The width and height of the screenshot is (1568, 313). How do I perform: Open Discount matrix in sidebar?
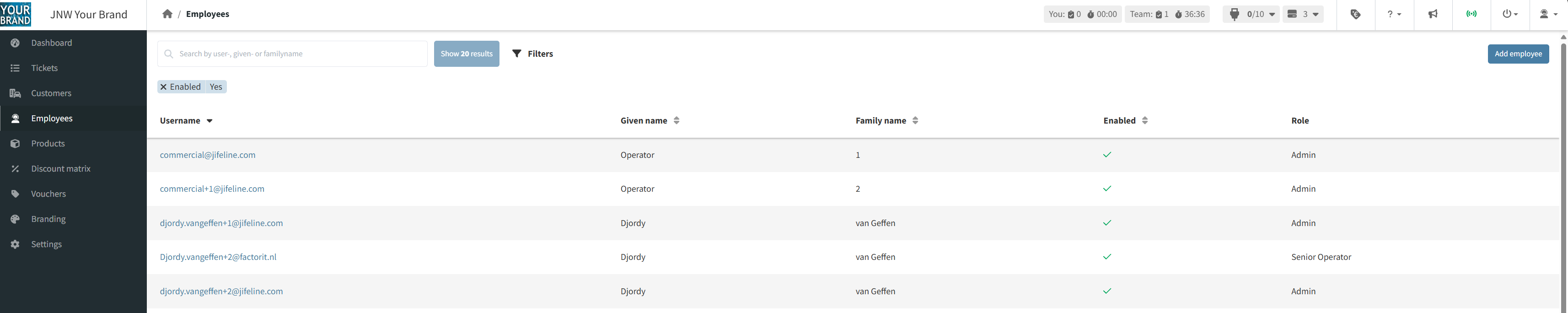[61, 169]
